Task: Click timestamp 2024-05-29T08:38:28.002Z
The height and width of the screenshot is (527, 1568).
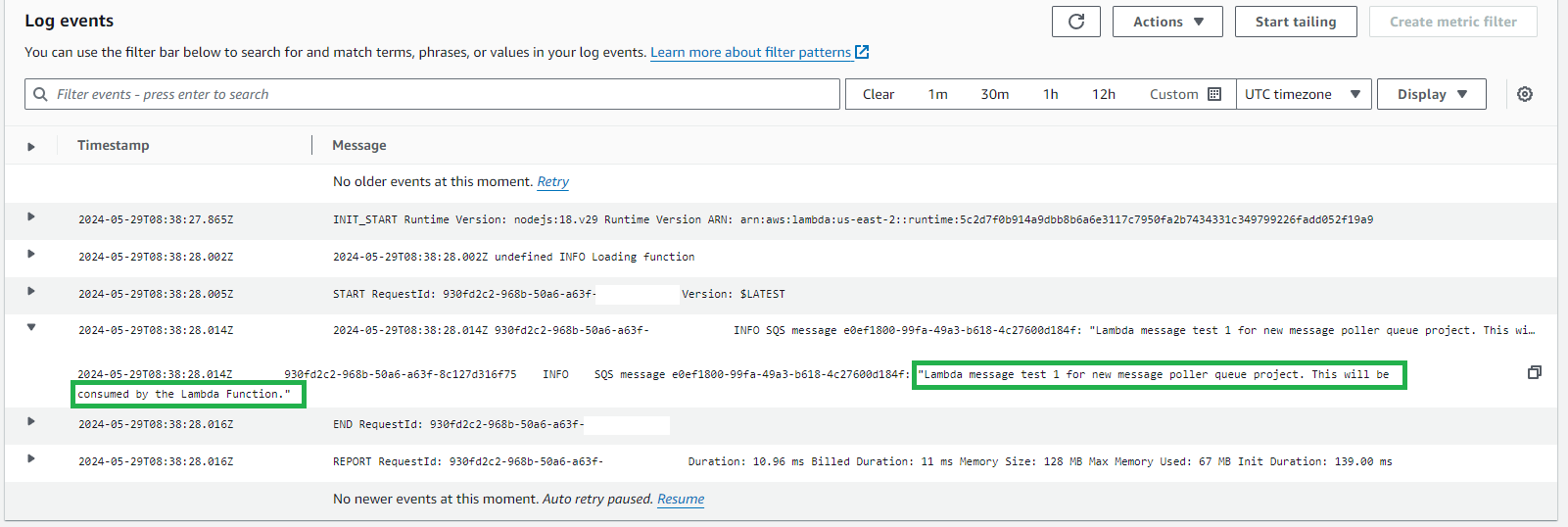Action: click(156, 257)
